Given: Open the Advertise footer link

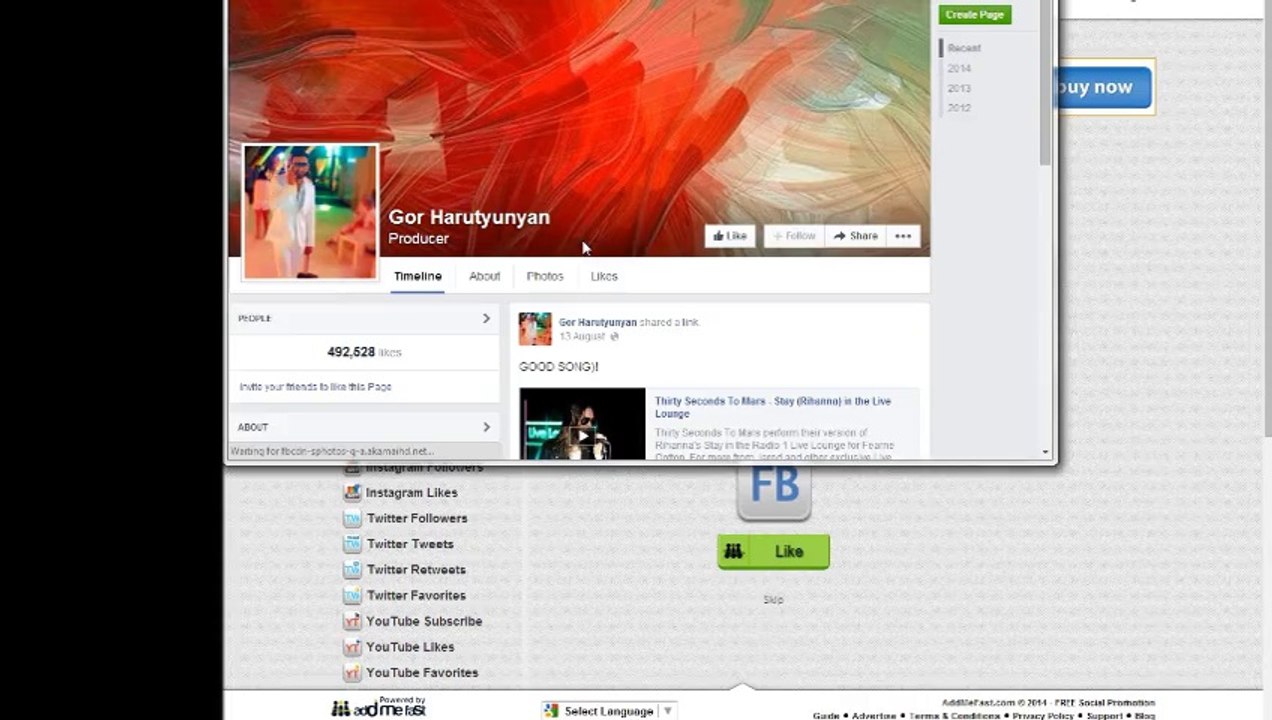Looking at the screenshot, I should pos(875,716).
